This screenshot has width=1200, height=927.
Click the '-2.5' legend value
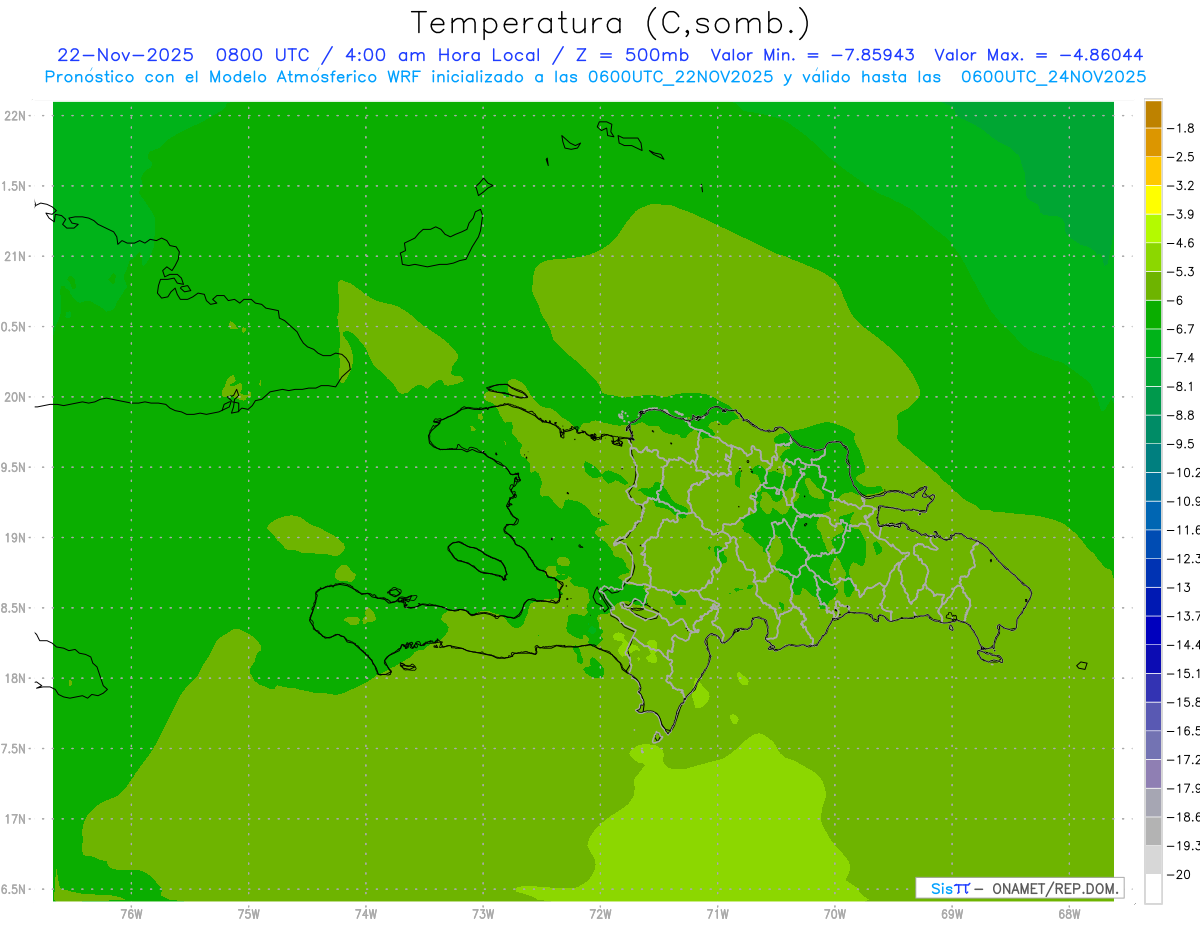tap(1182, 157)
